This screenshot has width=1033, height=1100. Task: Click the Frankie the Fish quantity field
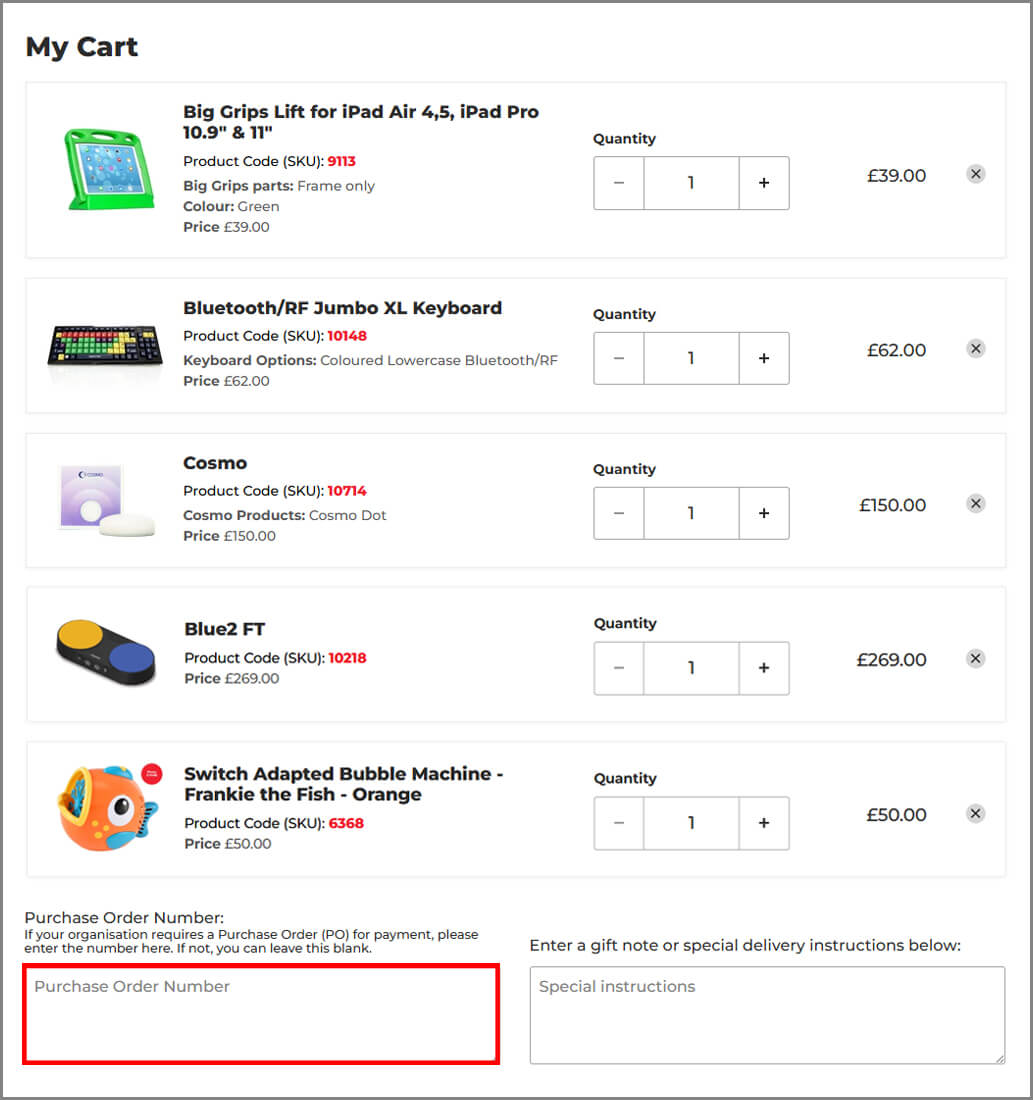tap(691, 824)
